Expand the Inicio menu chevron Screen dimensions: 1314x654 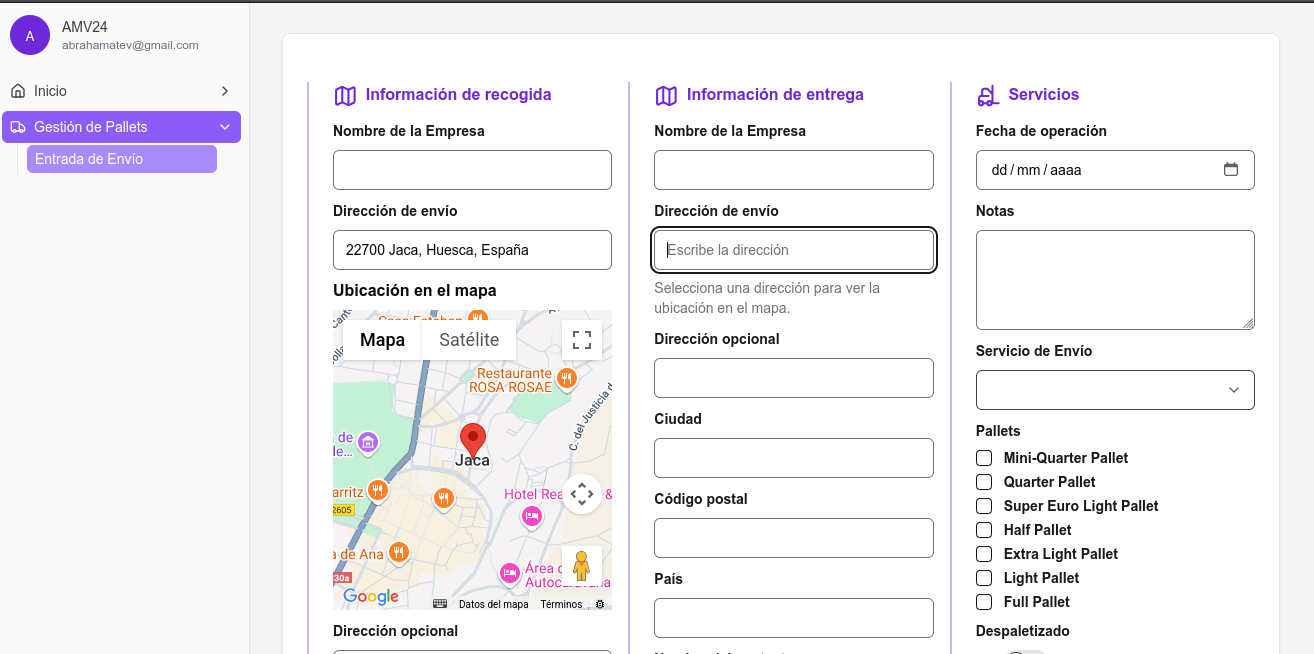pos(225,91)
